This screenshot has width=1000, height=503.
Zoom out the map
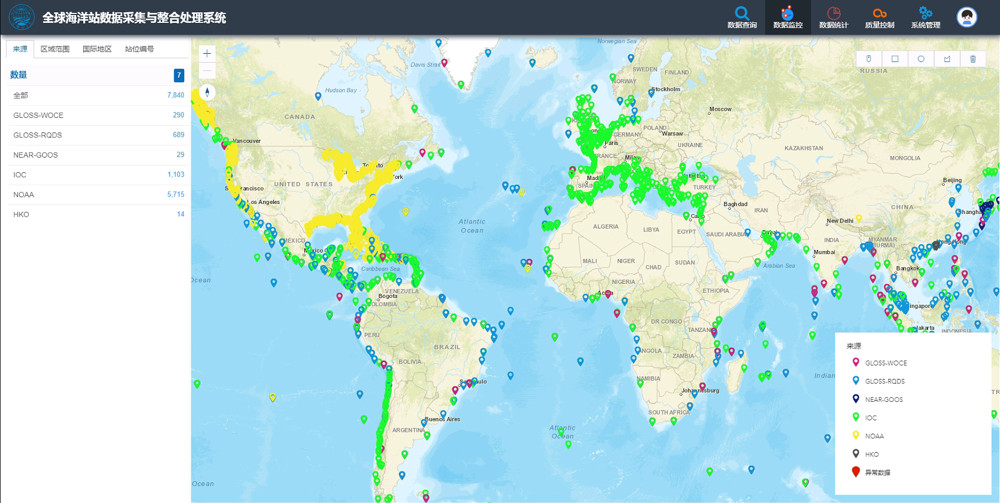point(207,71)
